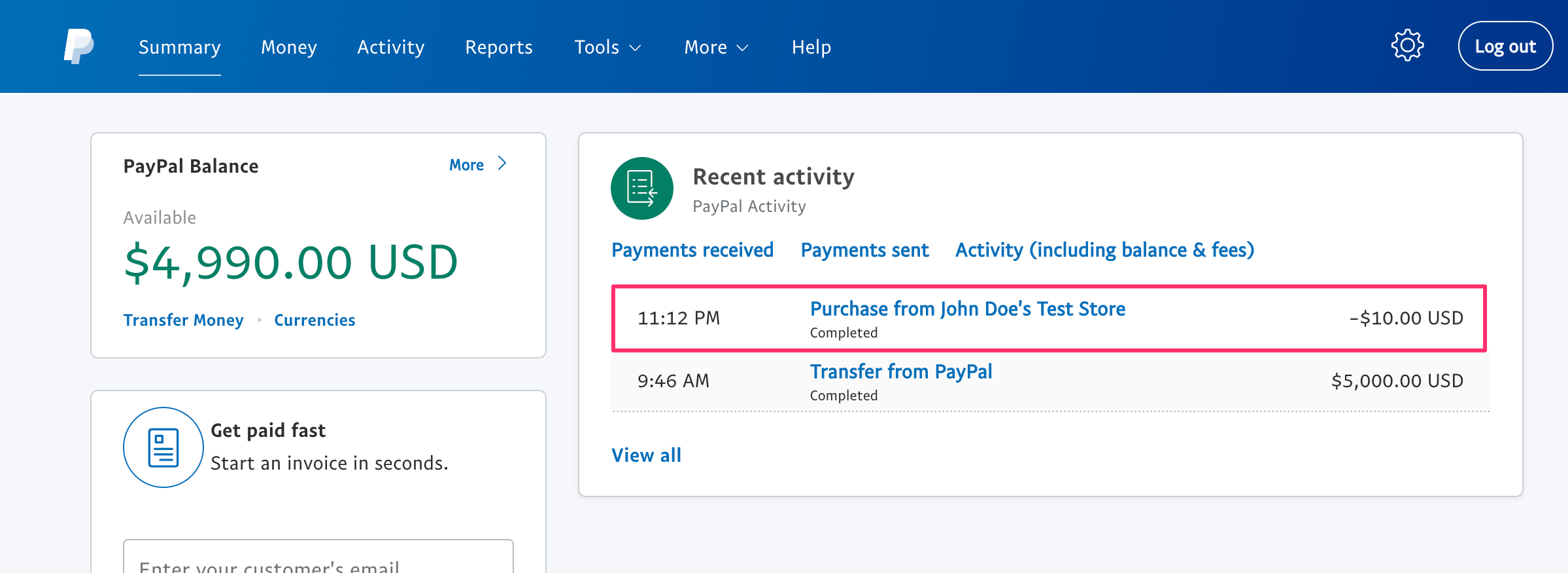The width and height of the screenshot is (1568, 573).
Task: Open Transfer from PayPal transaction
Action: tap(901, 372)
